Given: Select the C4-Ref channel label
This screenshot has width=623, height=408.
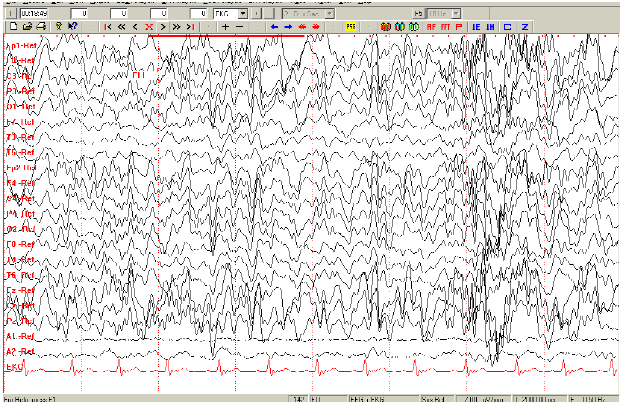Looking at the screenshot, I should pyautogui.click(x=20, y=198).
